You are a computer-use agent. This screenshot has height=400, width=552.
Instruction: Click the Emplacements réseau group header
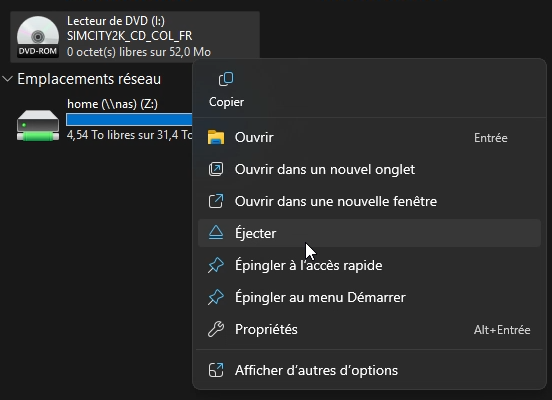pos(89,79)
